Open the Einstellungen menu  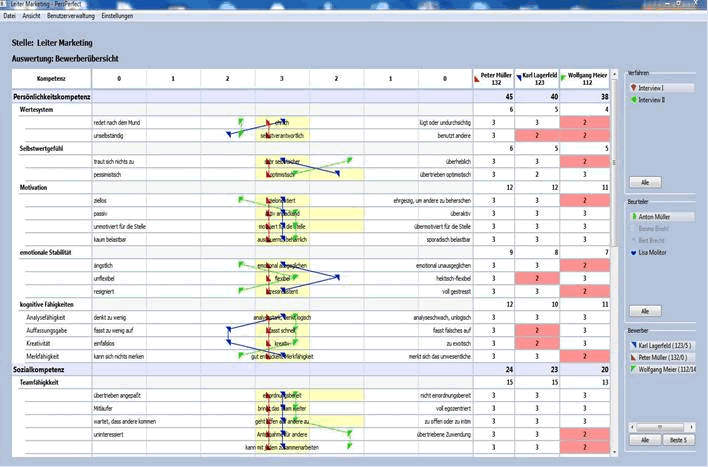(117, 16)
